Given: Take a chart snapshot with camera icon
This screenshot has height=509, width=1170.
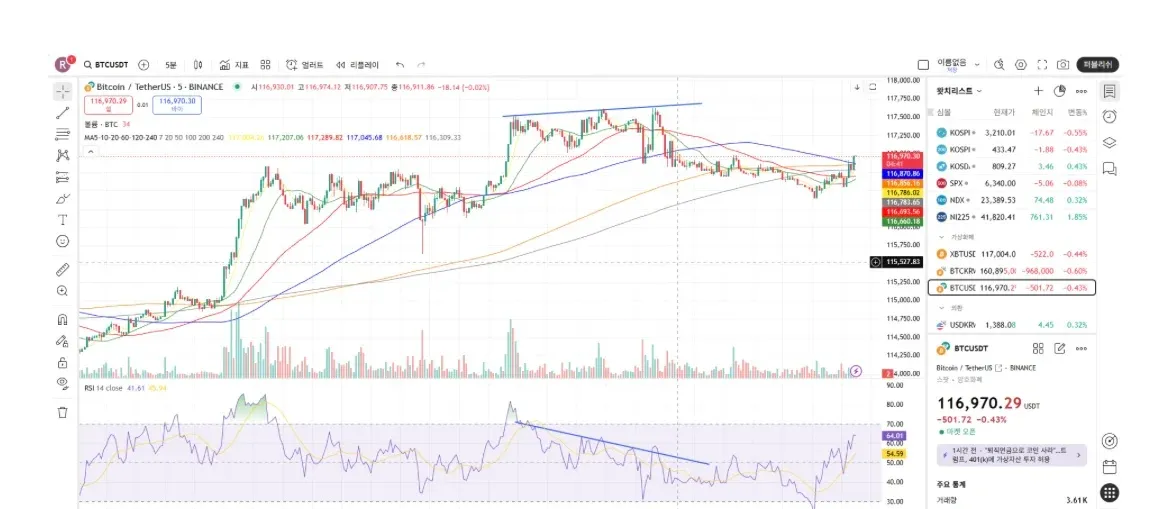Looking at the screenshot, I should [x=1063, y=65].
